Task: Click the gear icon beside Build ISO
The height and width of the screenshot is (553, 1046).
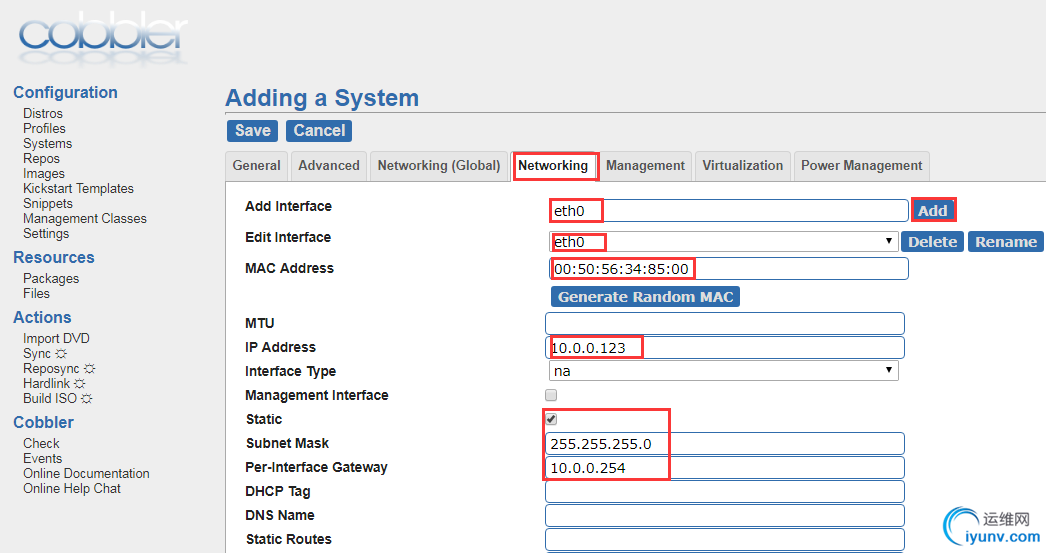Action: click(86, 398)
